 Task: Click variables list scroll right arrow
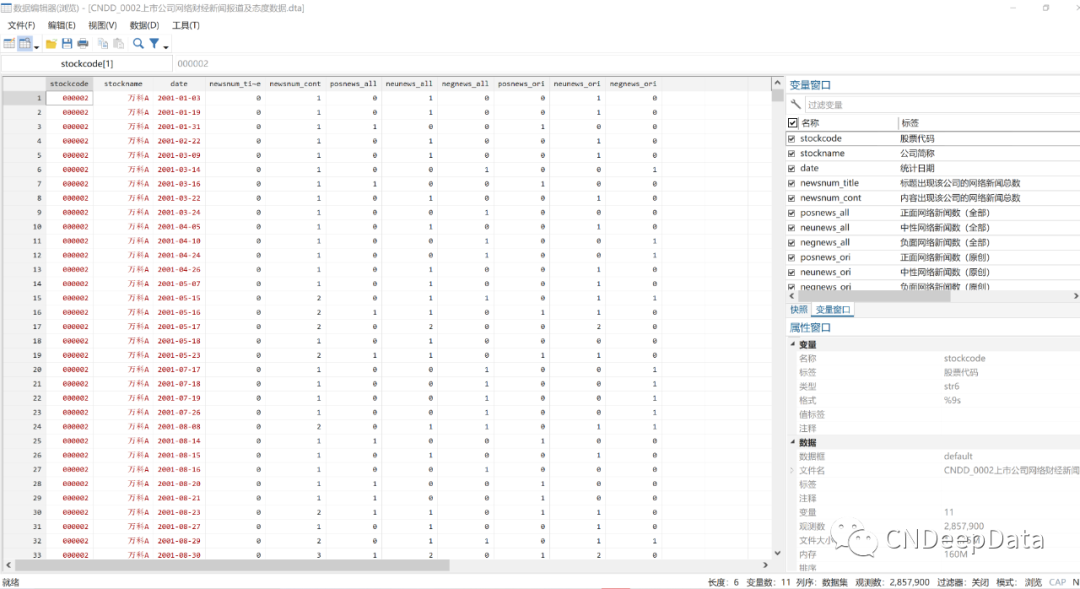tap(1075, 296)
